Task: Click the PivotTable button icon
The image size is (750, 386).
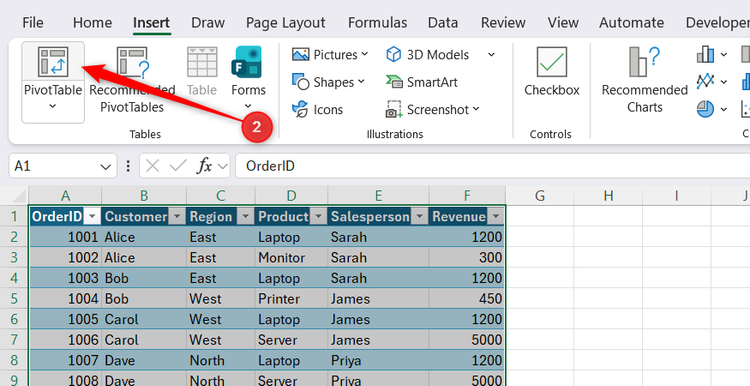Action: (x=53, y=62)
